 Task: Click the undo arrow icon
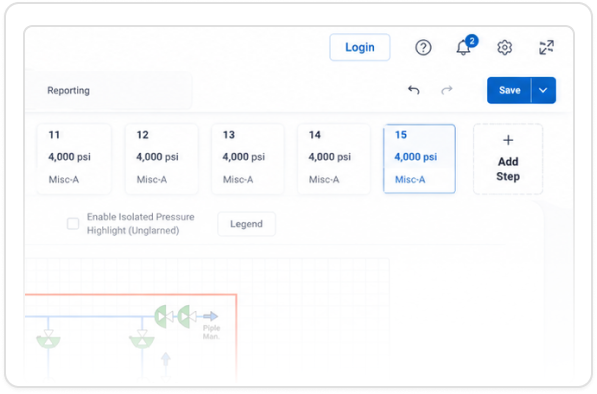coord(413,90)
